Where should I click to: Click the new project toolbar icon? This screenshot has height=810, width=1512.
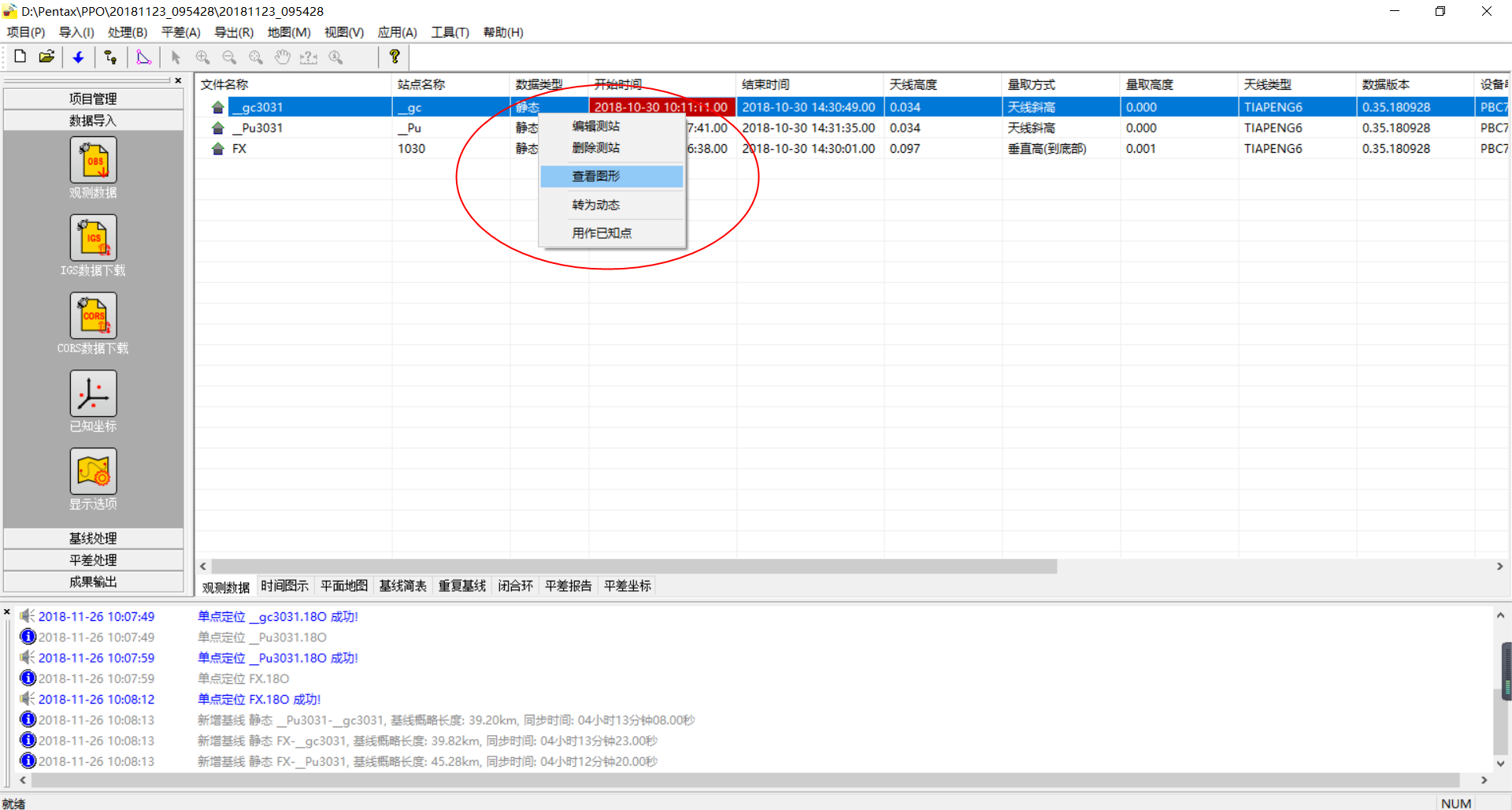coord(20,57)
